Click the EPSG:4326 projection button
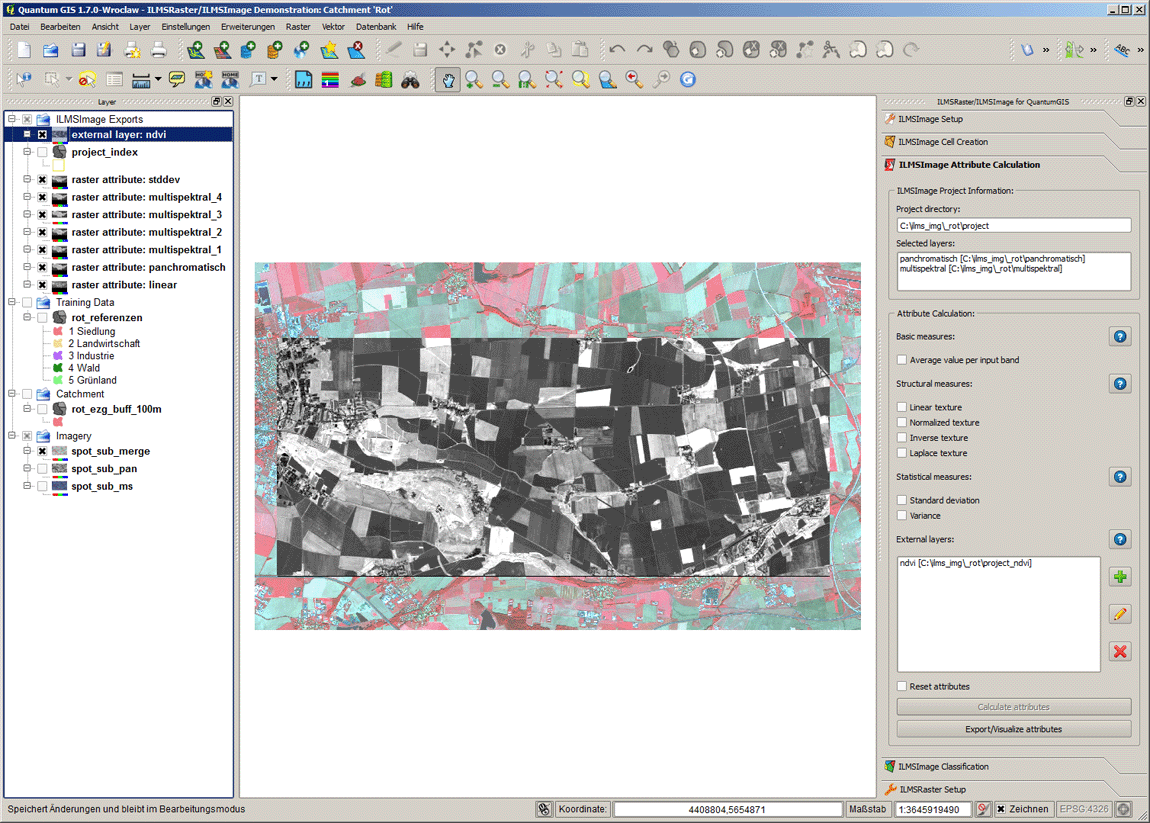Image resolution: width=1150 pixels, height=823 pixels. point(1084,809)
